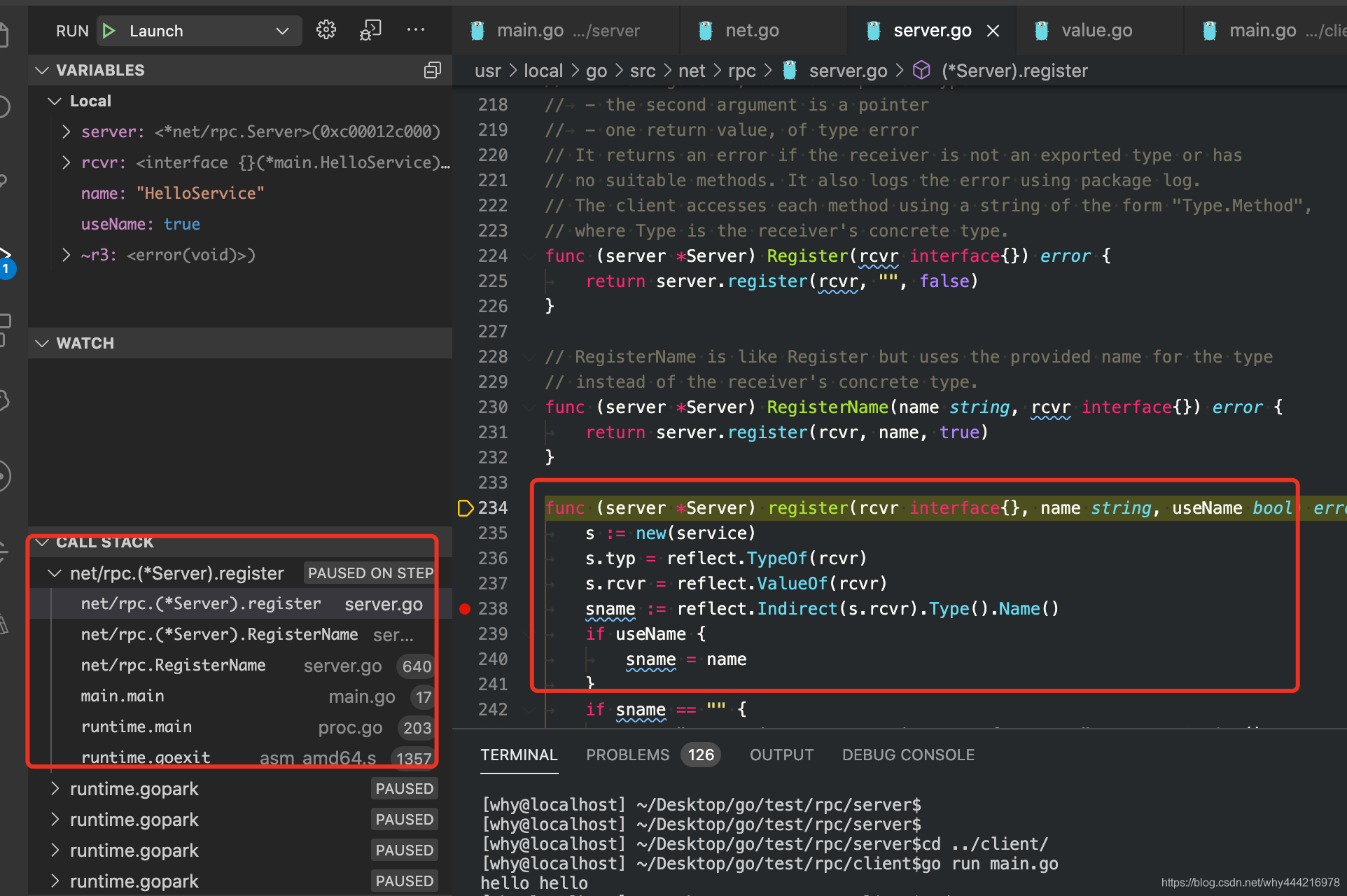The image size is (1347, 896).
Task: Click the collapse-all icon in the VARIABLES header
Action: pyautogui.click(x=432, y=70)
